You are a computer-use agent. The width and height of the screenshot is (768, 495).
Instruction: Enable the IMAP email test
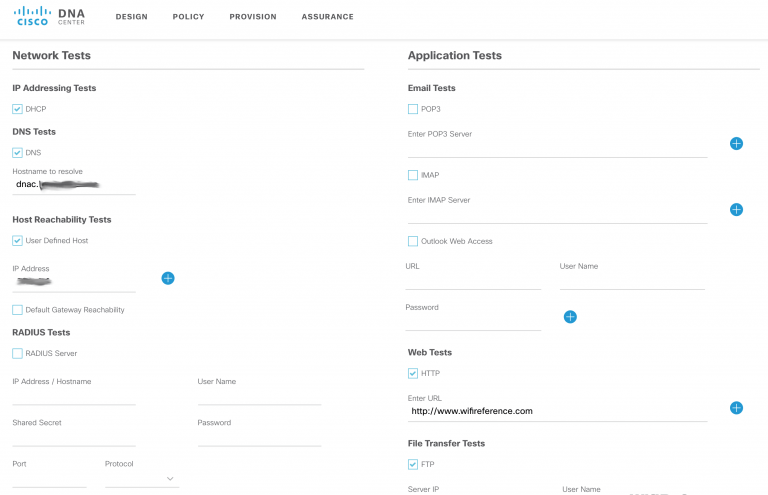pyautogui.click(x=413, y=175)
